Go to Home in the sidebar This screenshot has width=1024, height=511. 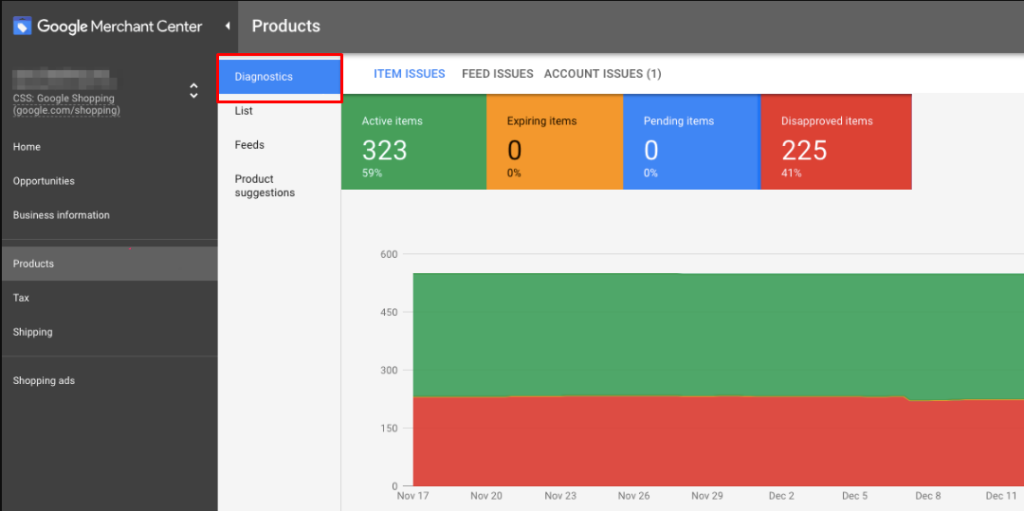[27, 147]
